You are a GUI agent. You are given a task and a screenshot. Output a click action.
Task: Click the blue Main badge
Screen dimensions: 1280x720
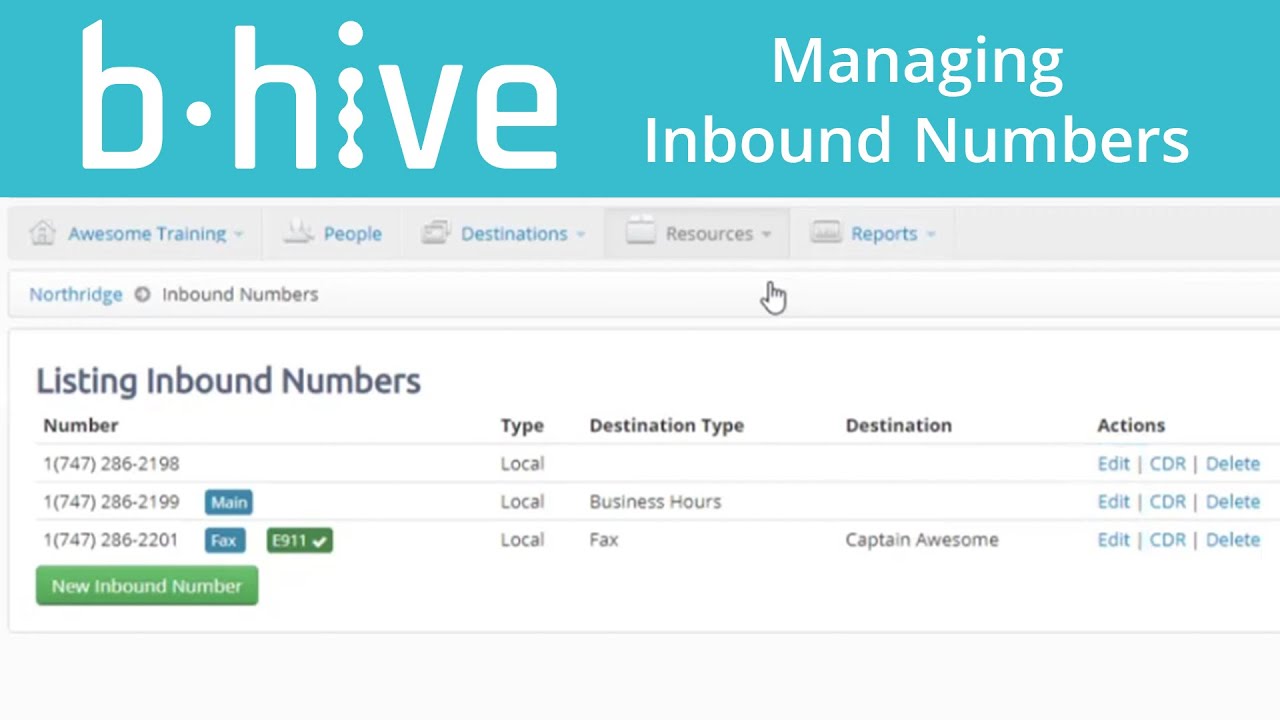pos(229,502)
